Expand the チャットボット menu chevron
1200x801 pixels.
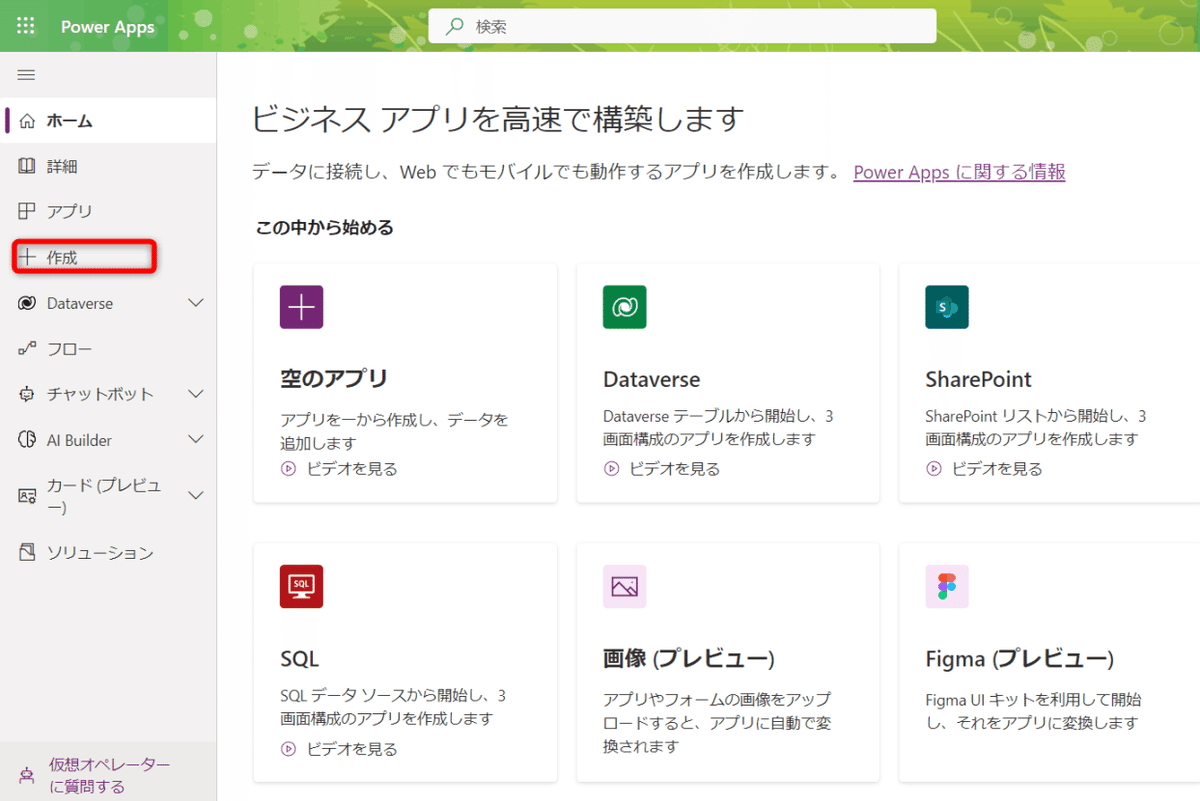click(196, 394)
